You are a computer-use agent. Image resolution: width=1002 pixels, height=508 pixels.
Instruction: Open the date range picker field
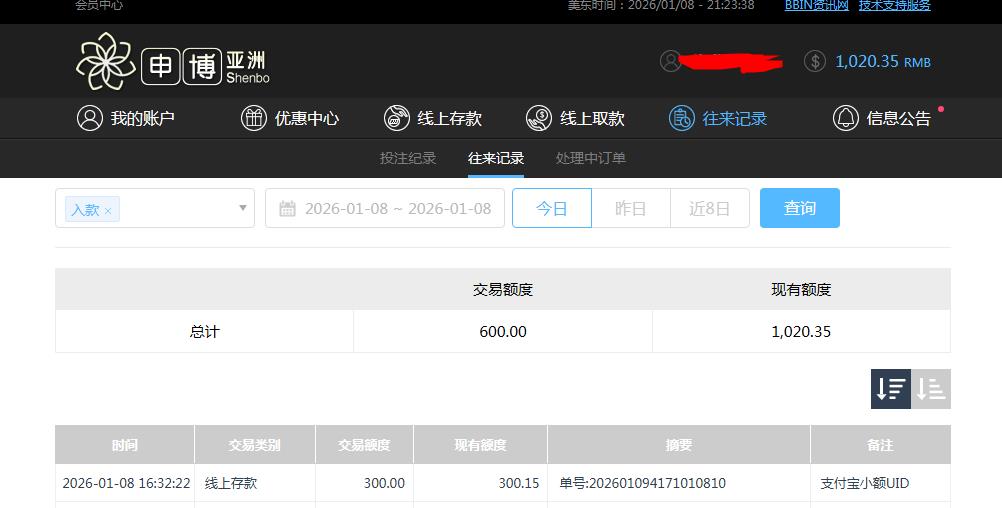coord(385,208)
